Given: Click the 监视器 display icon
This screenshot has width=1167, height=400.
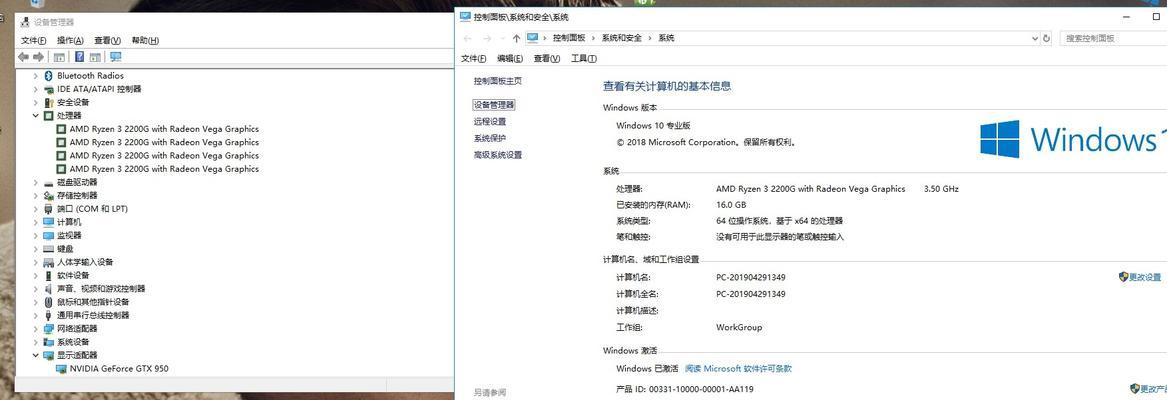Looking at the screenshot, I should click(48, 235).
